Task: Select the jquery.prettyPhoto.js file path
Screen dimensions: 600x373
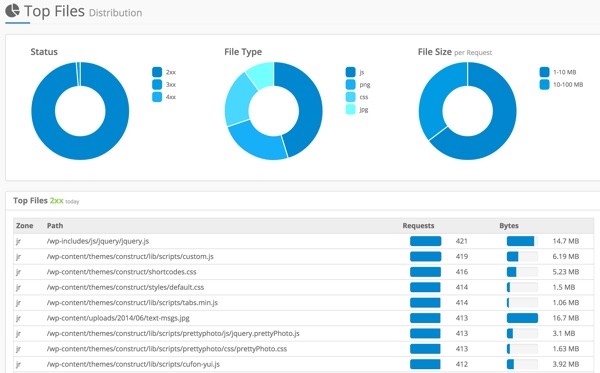Action: tap(173, 333)
